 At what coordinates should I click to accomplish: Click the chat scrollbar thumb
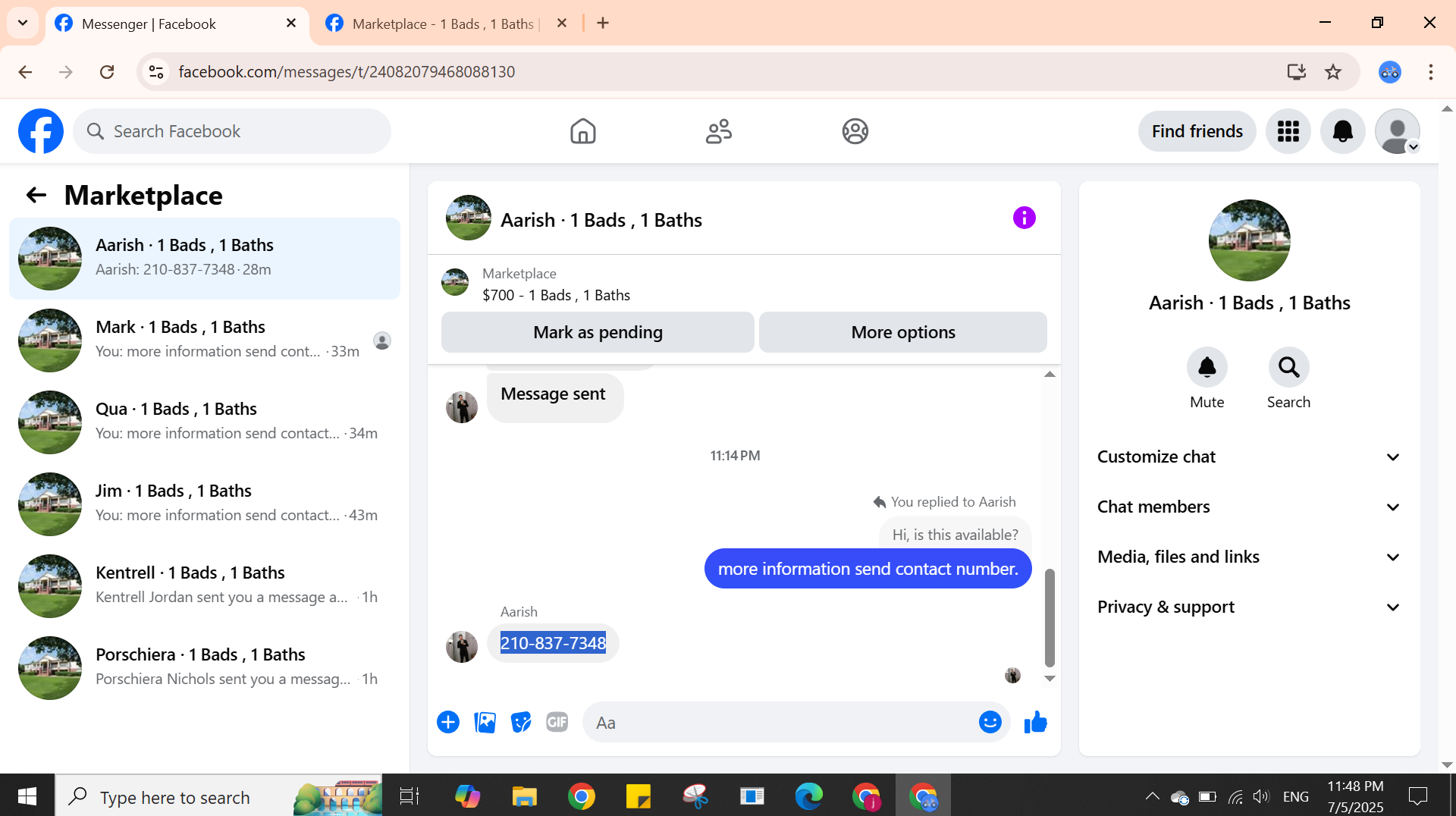(1050, 617)
